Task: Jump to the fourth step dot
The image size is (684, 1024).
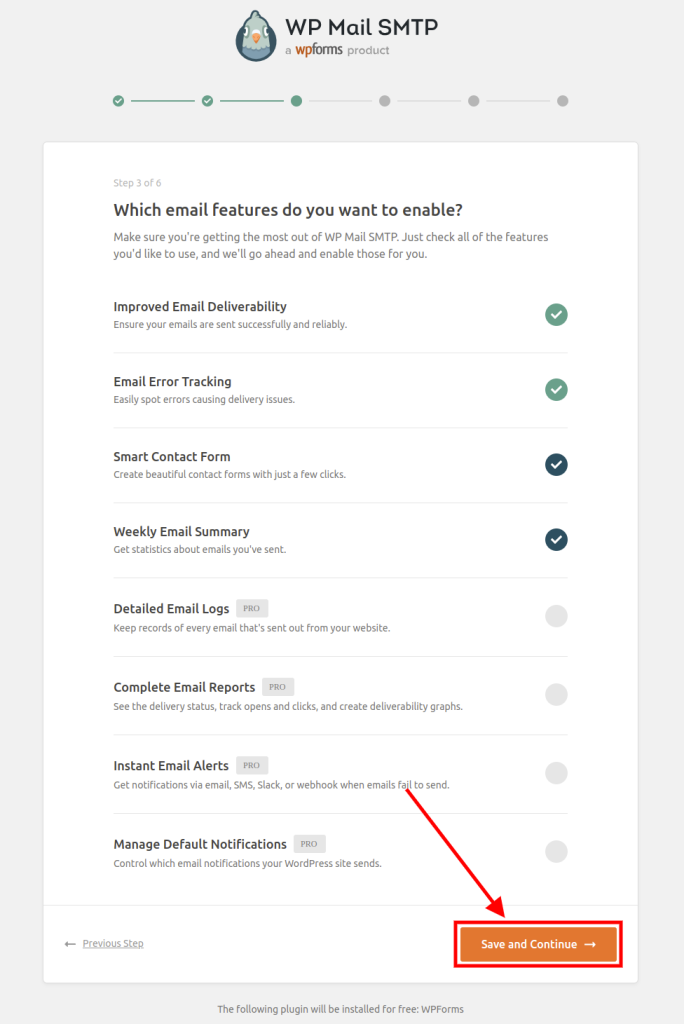Action: click(x=385, y=101)
